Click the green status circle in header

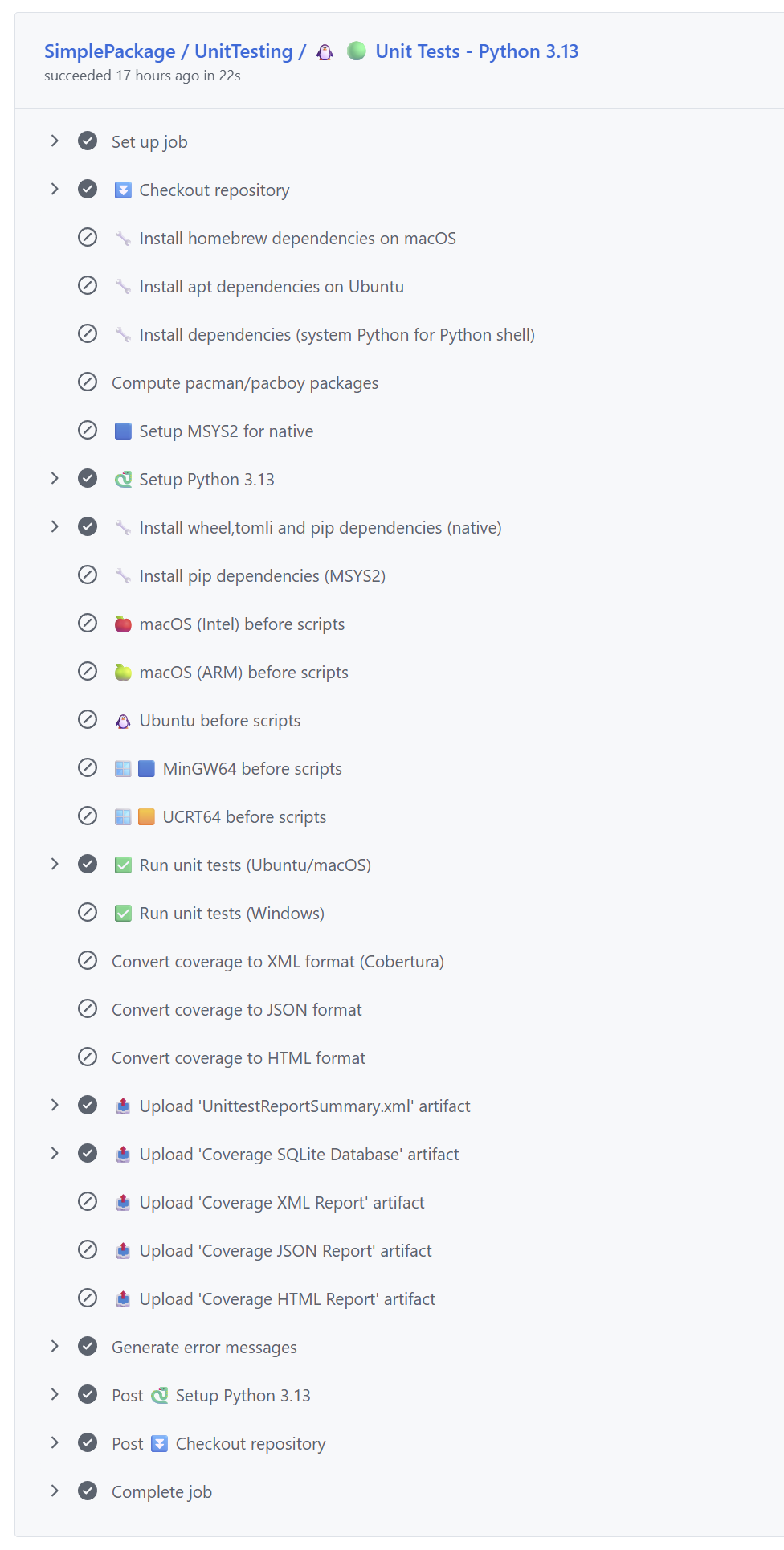pos(357,51)
